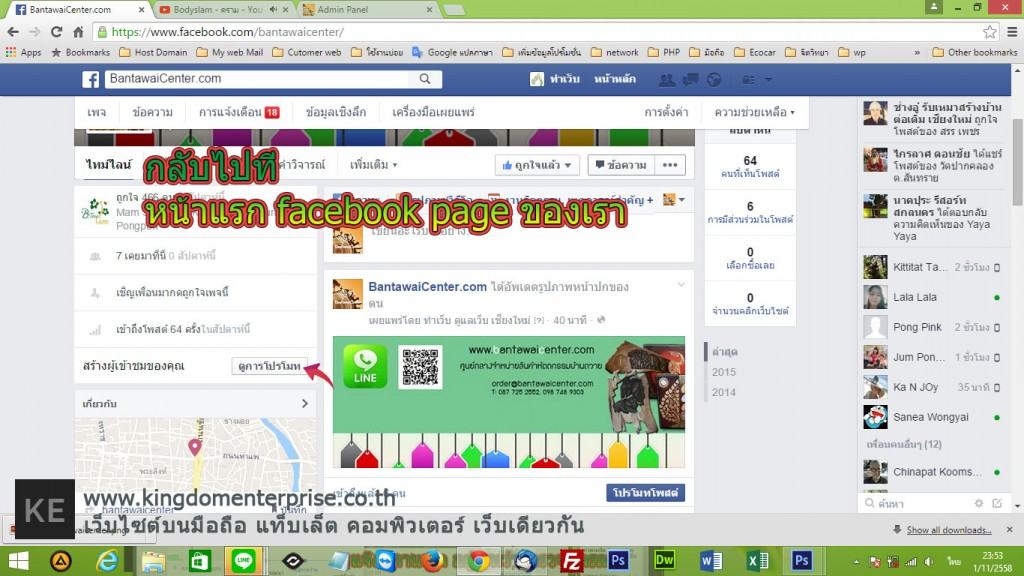The image size is (1024, 576).
Task: Open the Messenger messages icon
Action: click(690, 80)
